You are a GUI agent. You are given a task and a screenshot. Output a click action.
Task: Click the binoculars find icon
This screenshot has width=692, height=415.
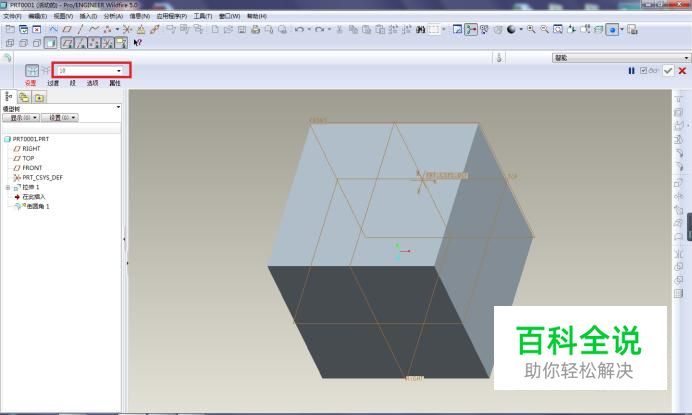[x=421, y=30]
